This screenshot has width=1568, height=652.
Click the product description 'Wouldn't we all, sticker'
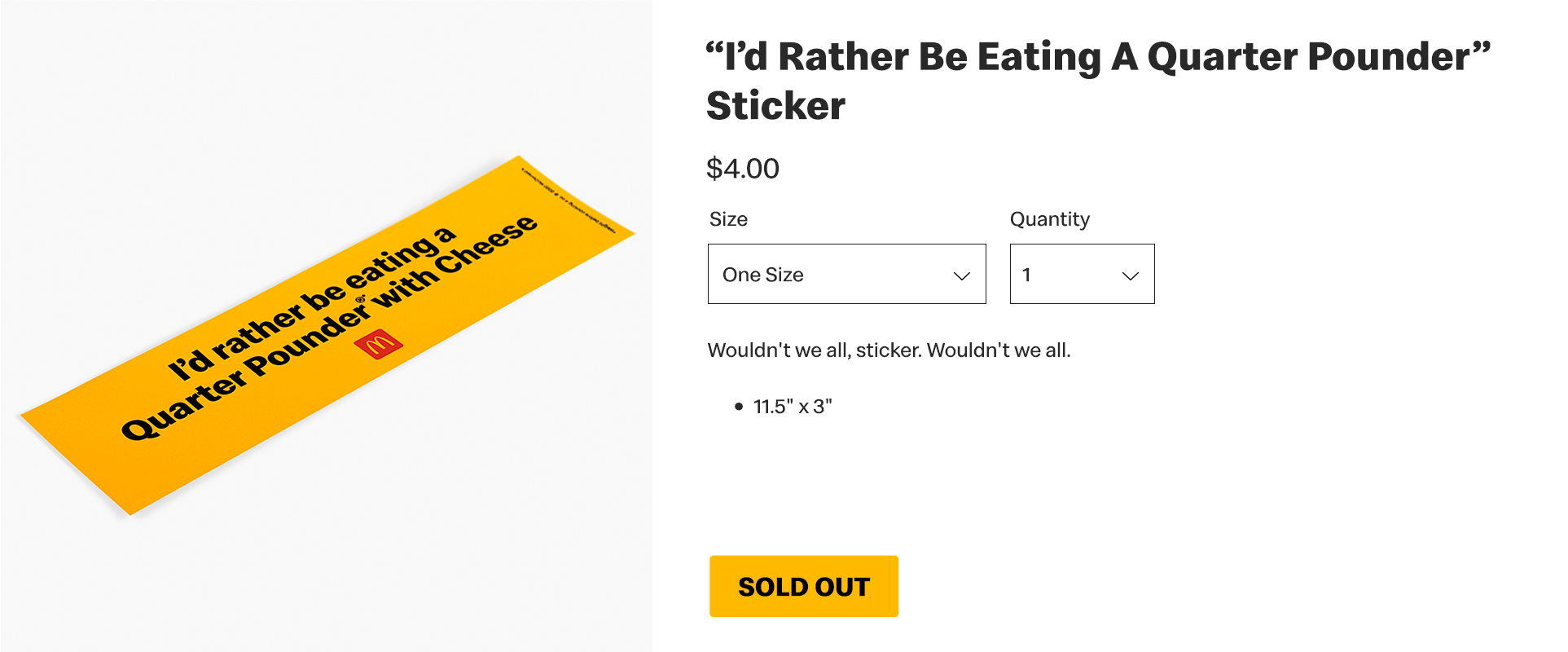889,350
